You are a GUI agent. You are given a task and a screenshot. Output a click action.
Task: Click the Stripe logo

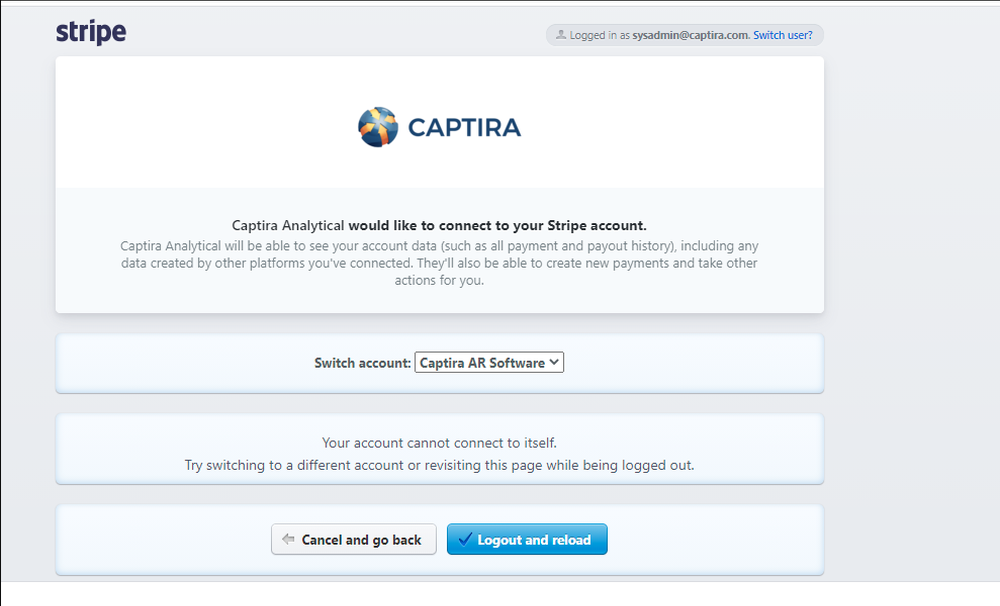(91, 32)
